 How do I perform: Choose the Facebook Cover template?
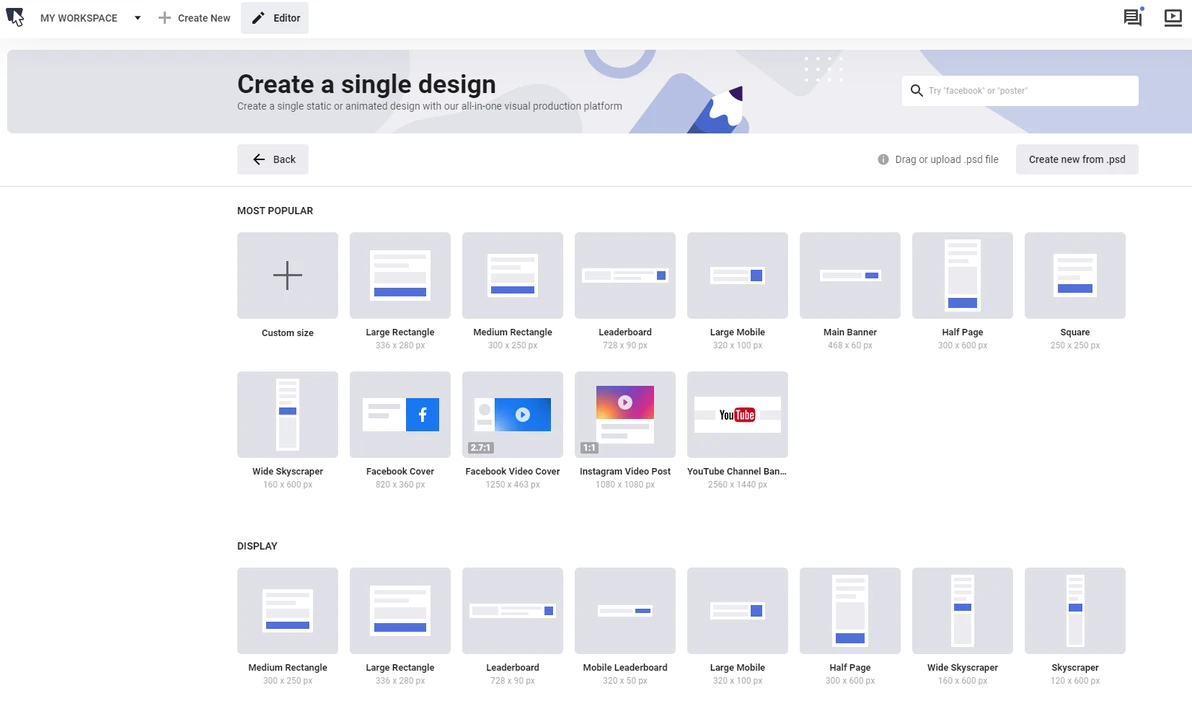click(400, 415)
